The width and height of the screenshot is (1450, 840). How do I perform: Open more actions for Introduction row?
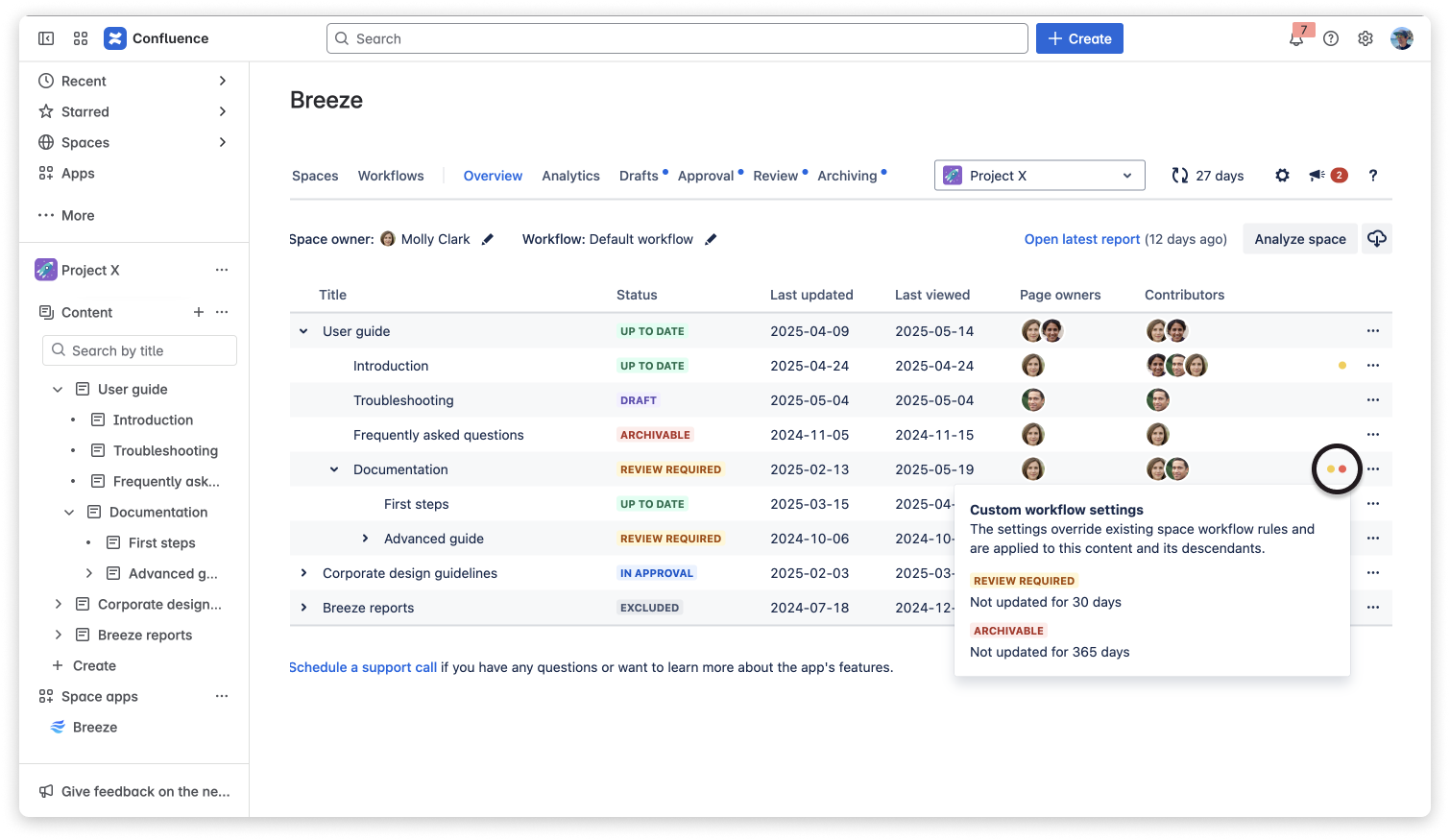[x=1373, y=366]
